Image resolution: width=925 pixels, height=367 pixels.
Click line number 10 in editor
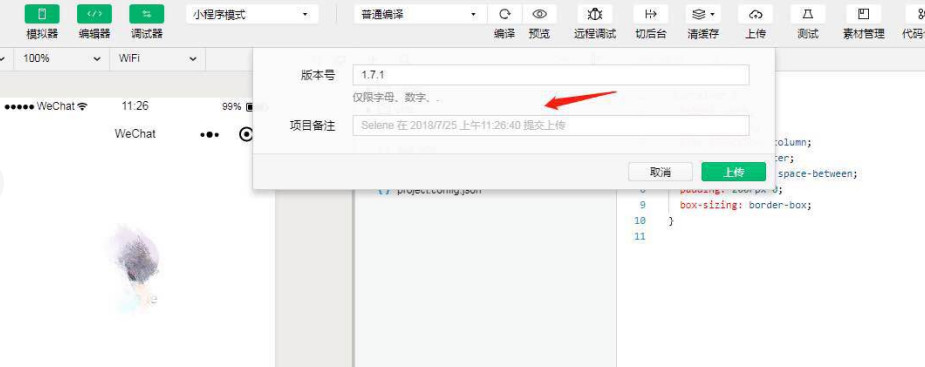click(639, 221)
